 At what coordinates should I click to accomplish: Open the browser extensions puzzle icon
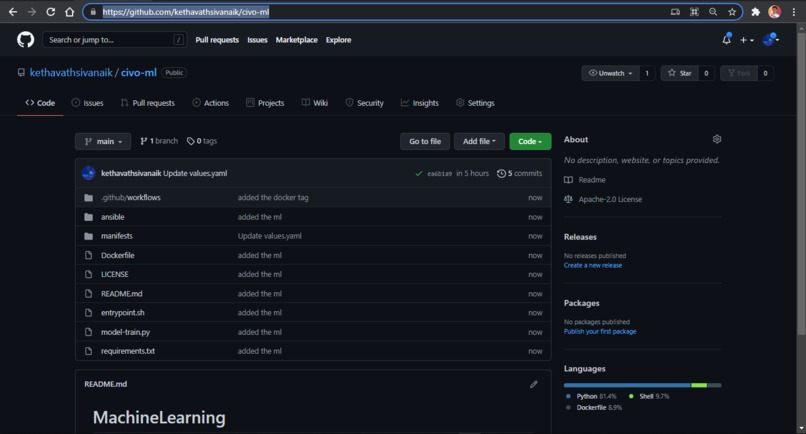pos(755,12)
